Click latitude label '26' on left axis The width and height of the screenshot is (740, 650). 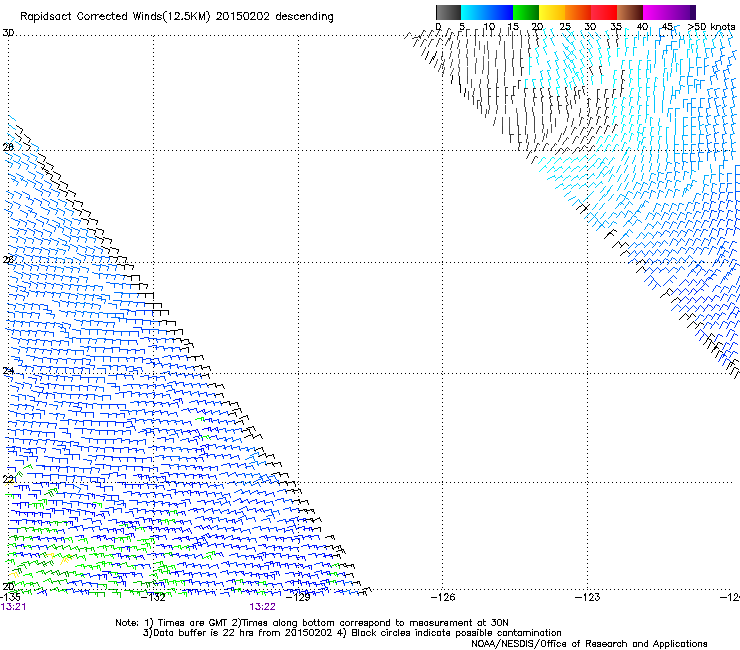tap(8, 260)
